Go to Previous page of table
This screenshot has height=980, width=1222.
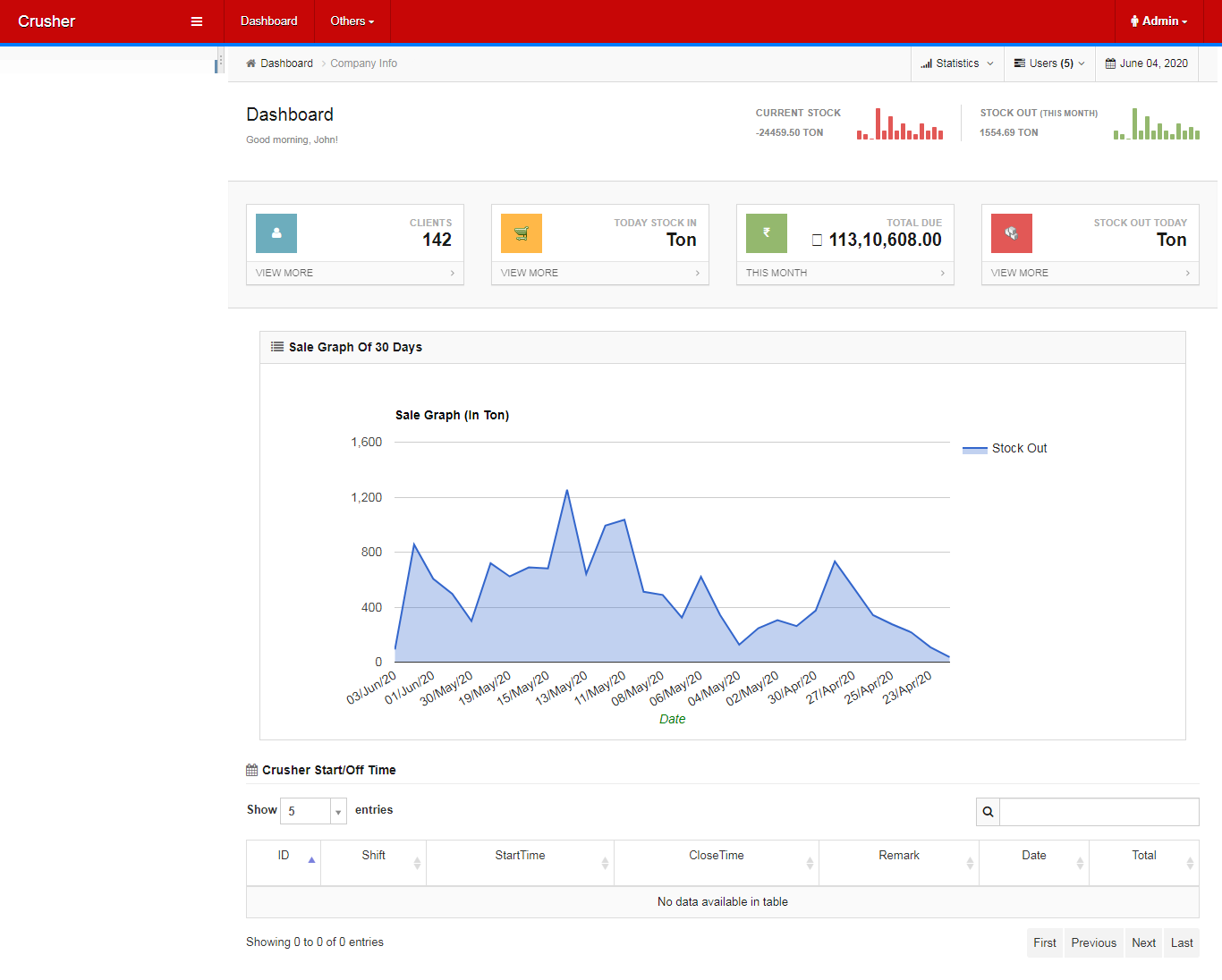pyautogui.click(x=1094, y=943)
